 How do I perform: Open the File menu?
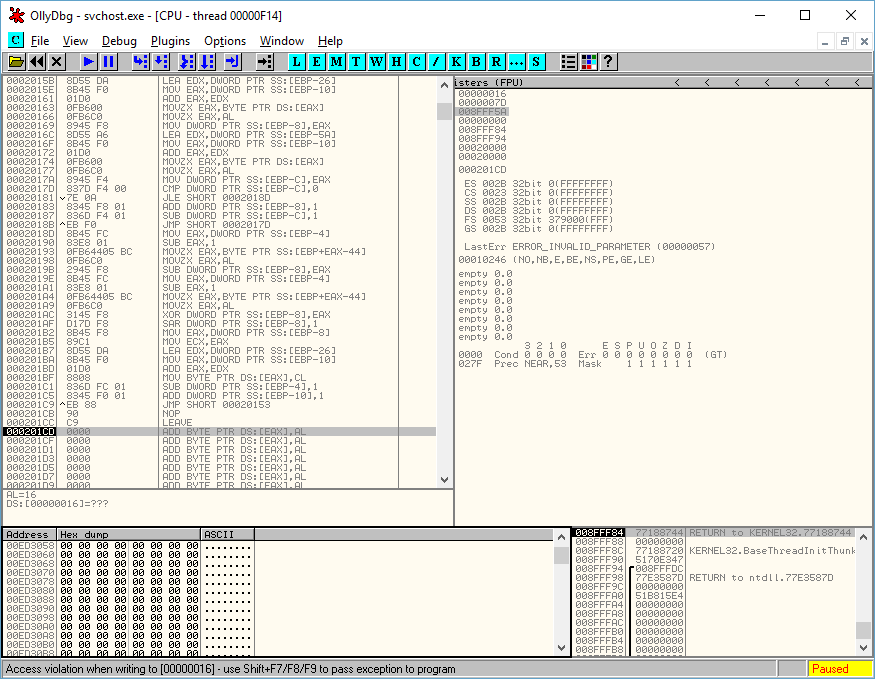(40, 41)
